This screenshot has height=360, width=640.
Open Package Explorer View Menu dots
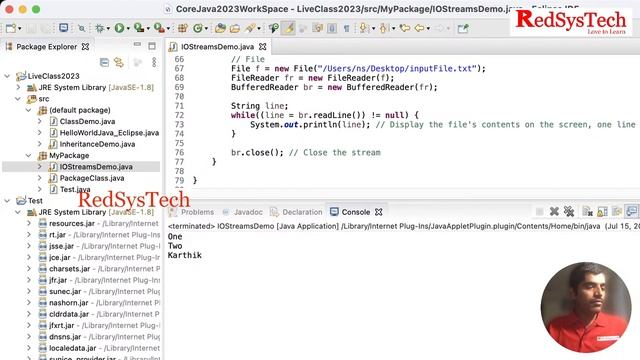click(x=154, y=62)
